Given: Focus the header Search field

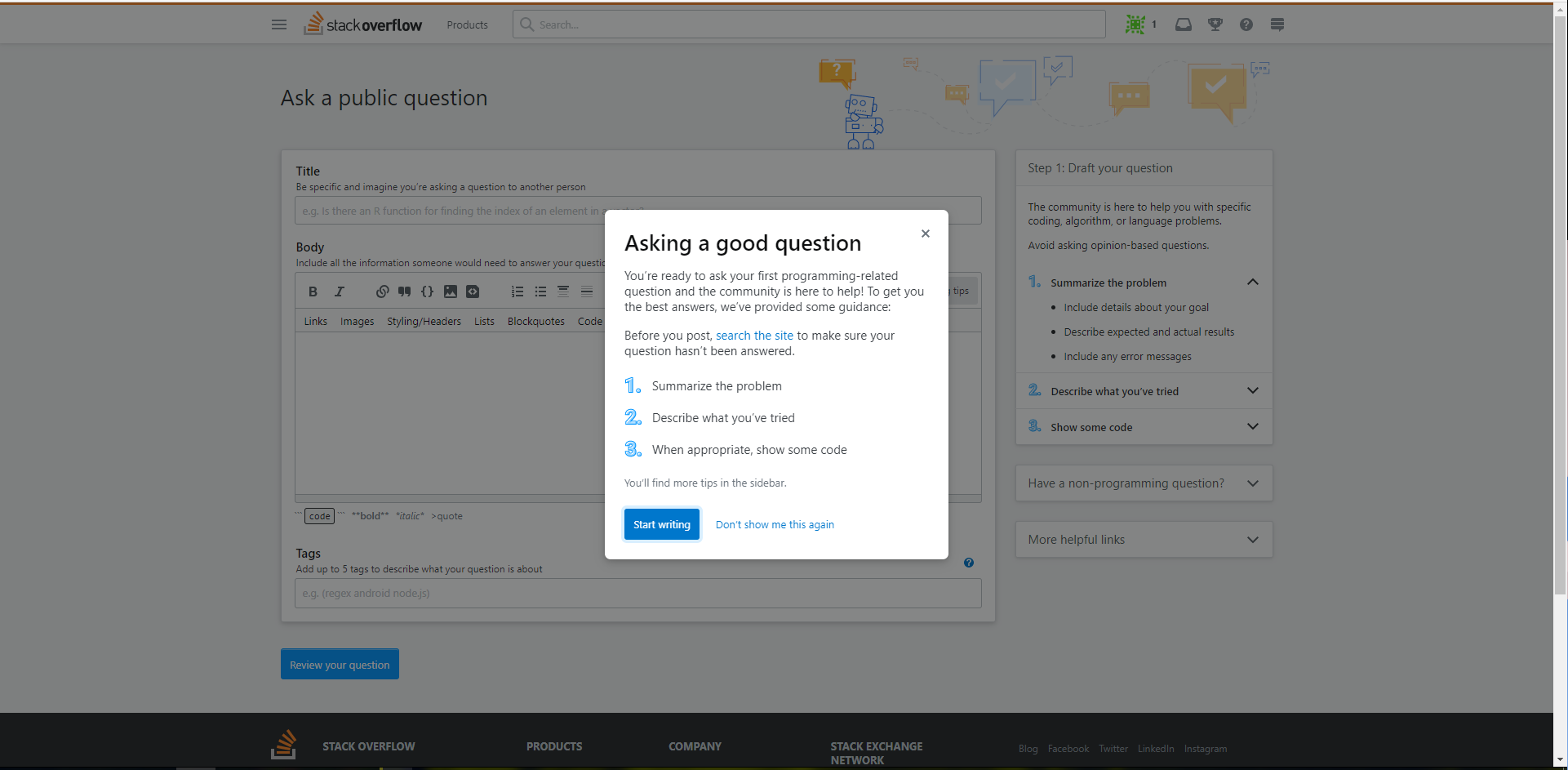Looking at the screenshot, I should pos(809,24).
